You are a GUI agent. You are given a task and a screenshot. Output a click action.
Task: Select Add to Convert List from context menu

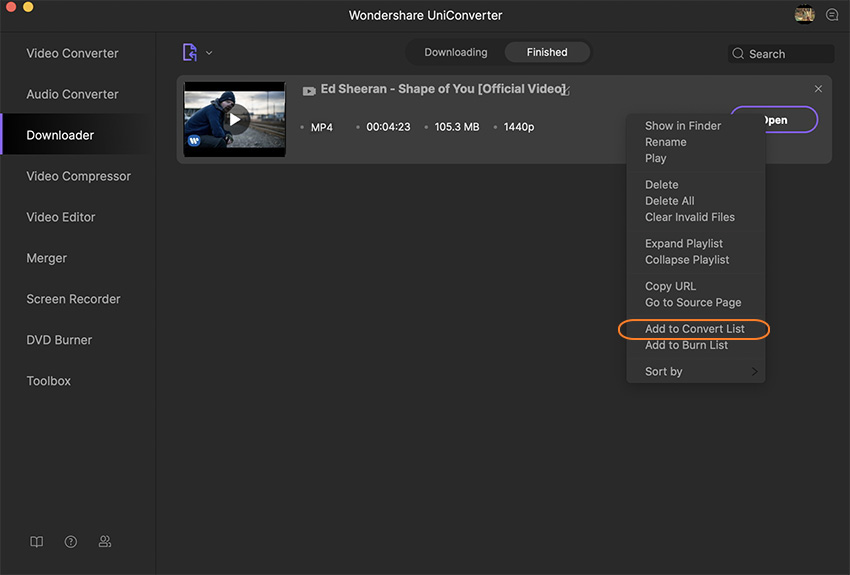click(x=694, y=329)
